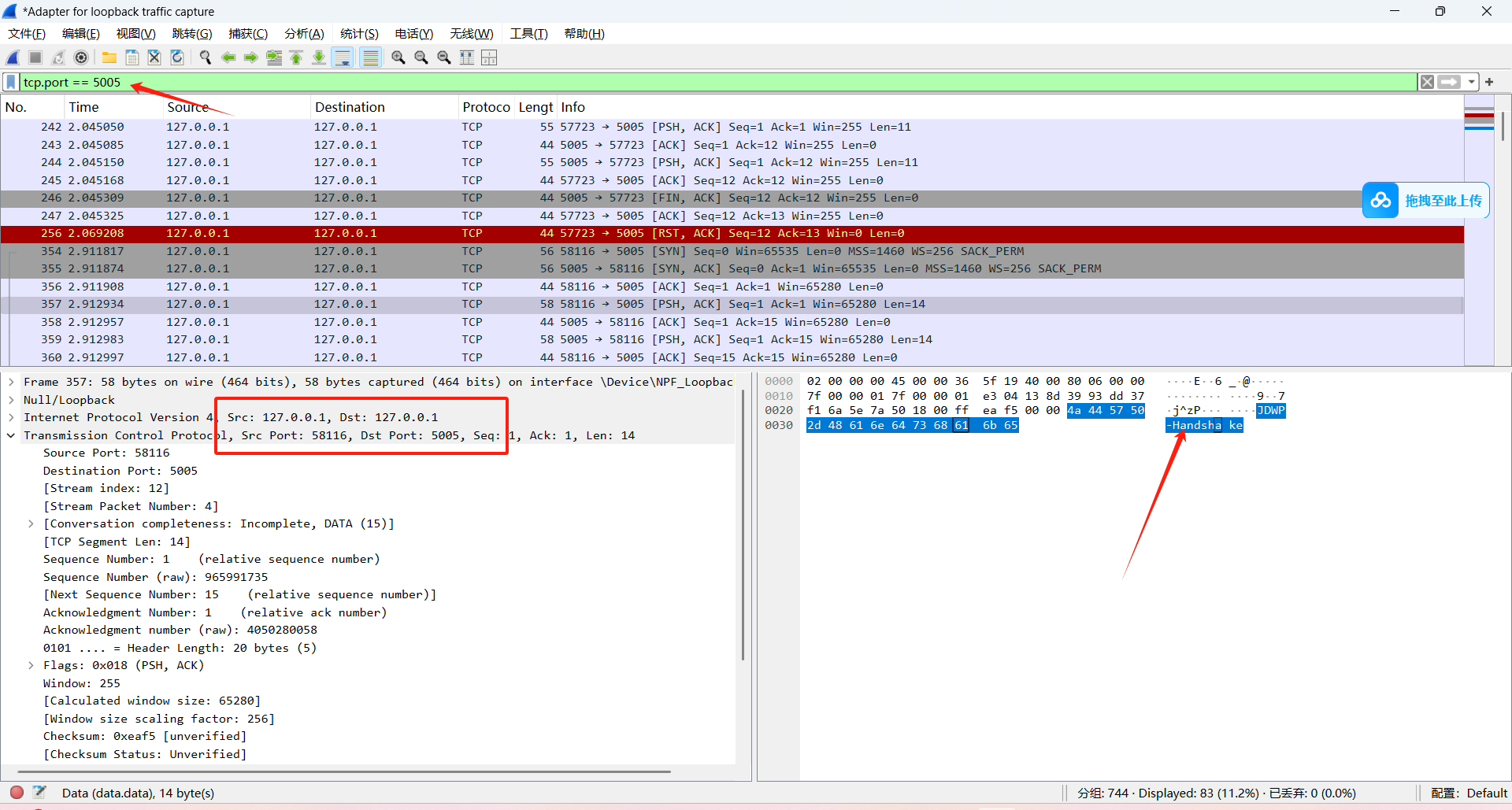
Task: Clear the display filter with X button
Action: click(1427, 82)
